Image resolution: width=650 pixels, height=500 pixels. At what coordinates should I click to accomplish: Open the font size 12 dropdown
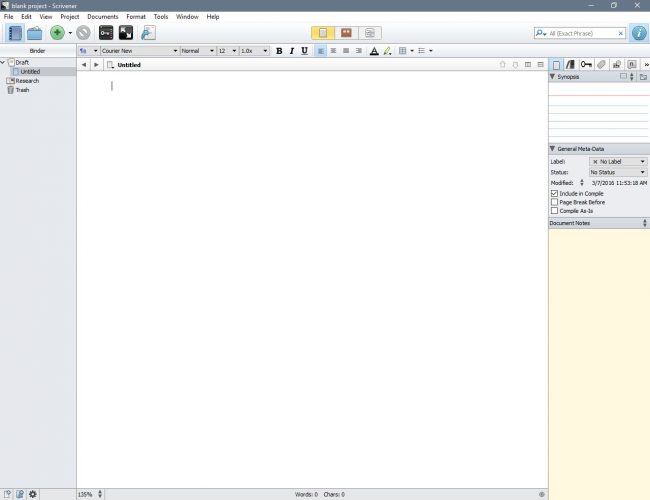point(228,51)
